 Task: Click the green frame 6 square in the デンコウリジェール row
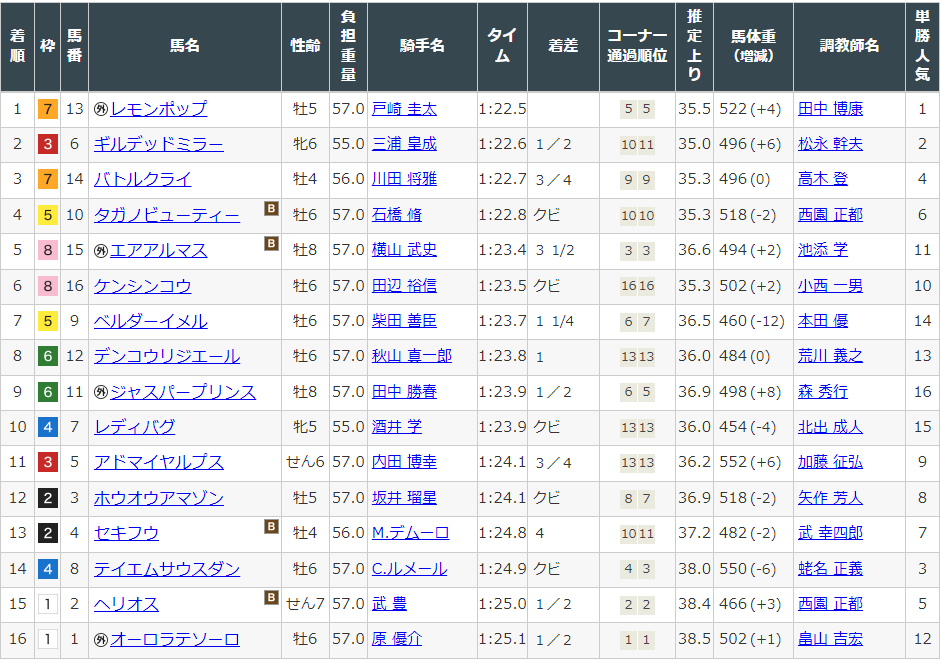(48, 357)
